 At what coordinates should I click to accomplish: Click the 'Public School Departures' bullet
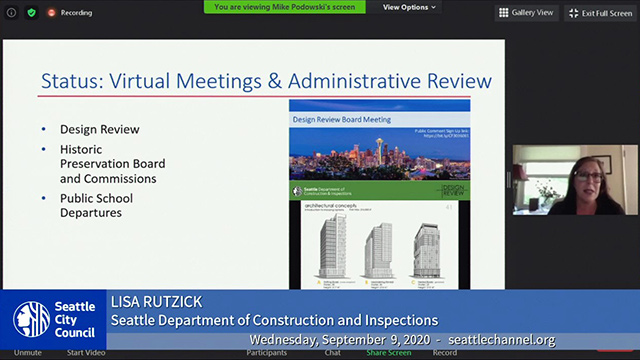pos(96,205)
